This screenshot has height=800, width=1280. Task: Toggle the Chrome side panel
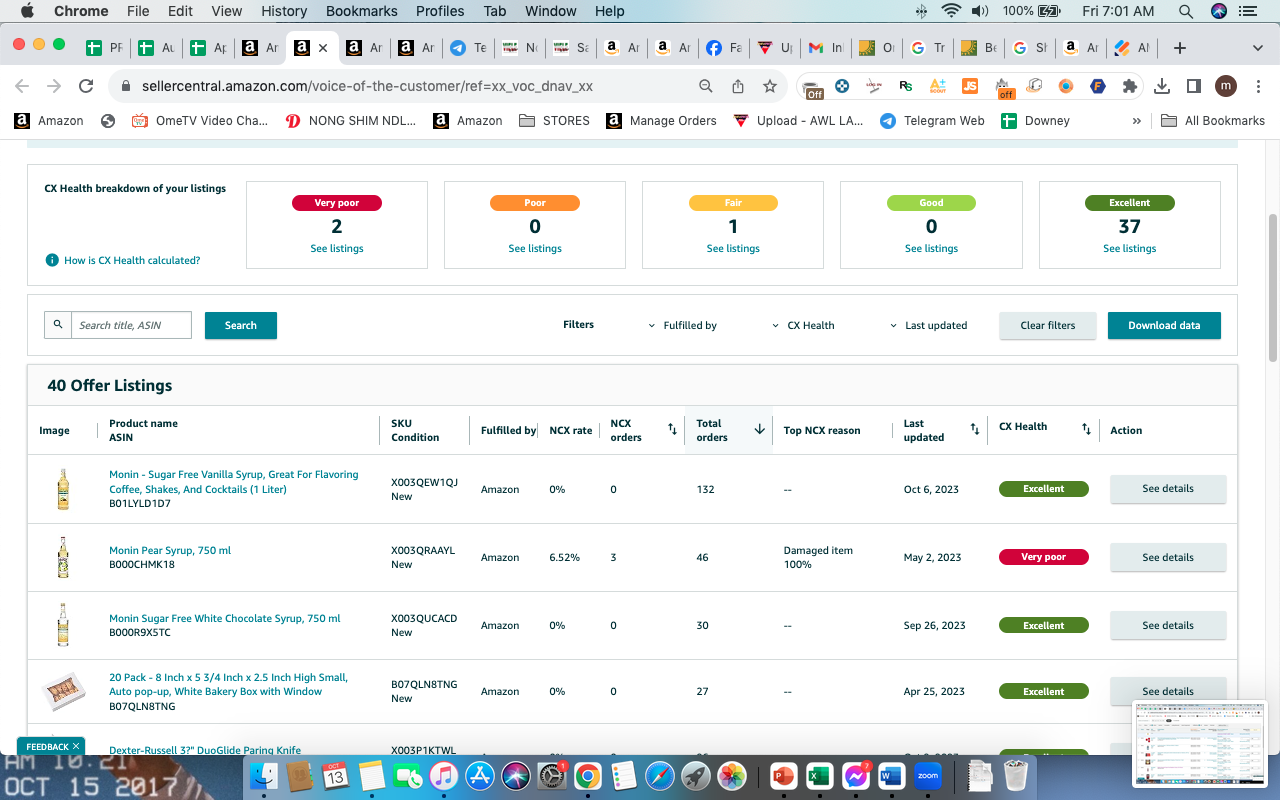(1193, 86)
